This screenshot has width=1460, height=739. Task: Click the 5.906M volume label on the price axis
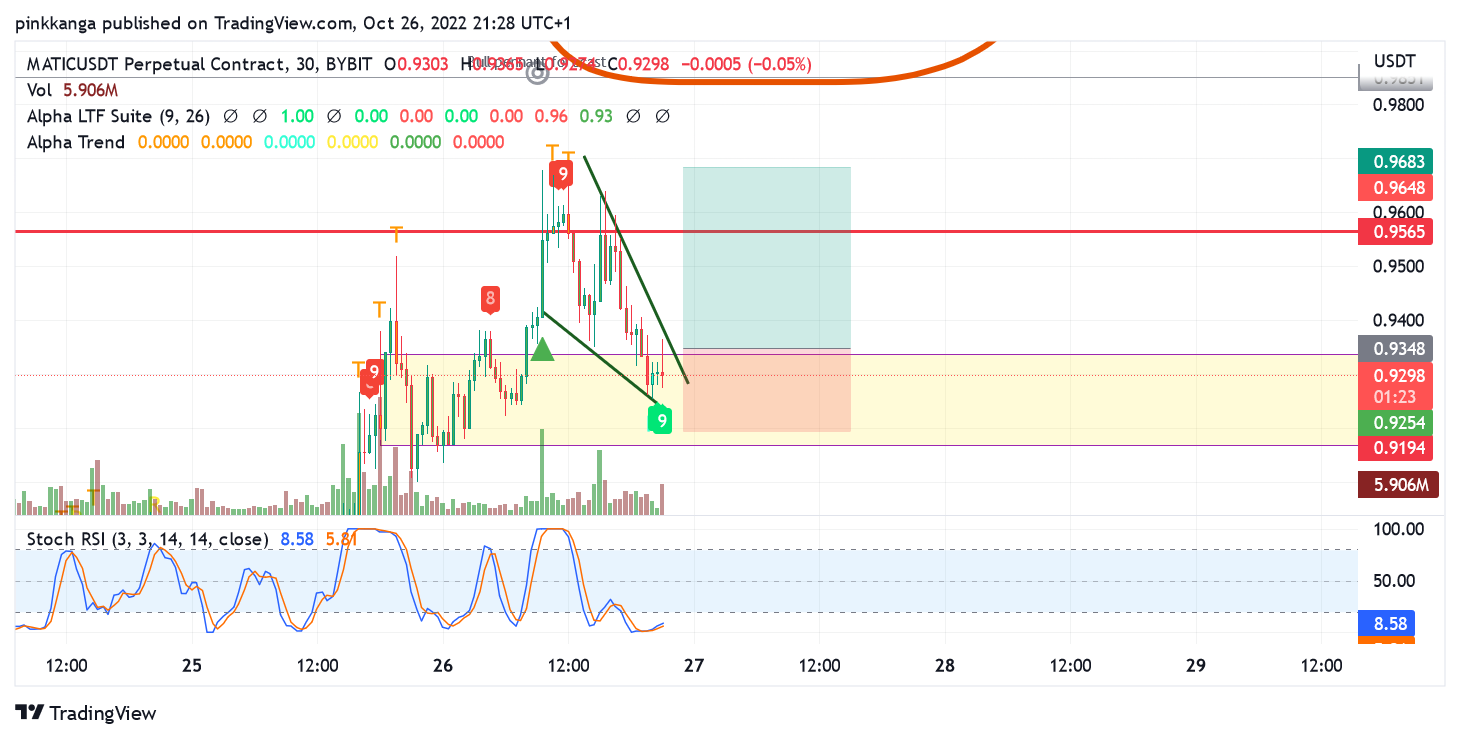point(1397,486)
